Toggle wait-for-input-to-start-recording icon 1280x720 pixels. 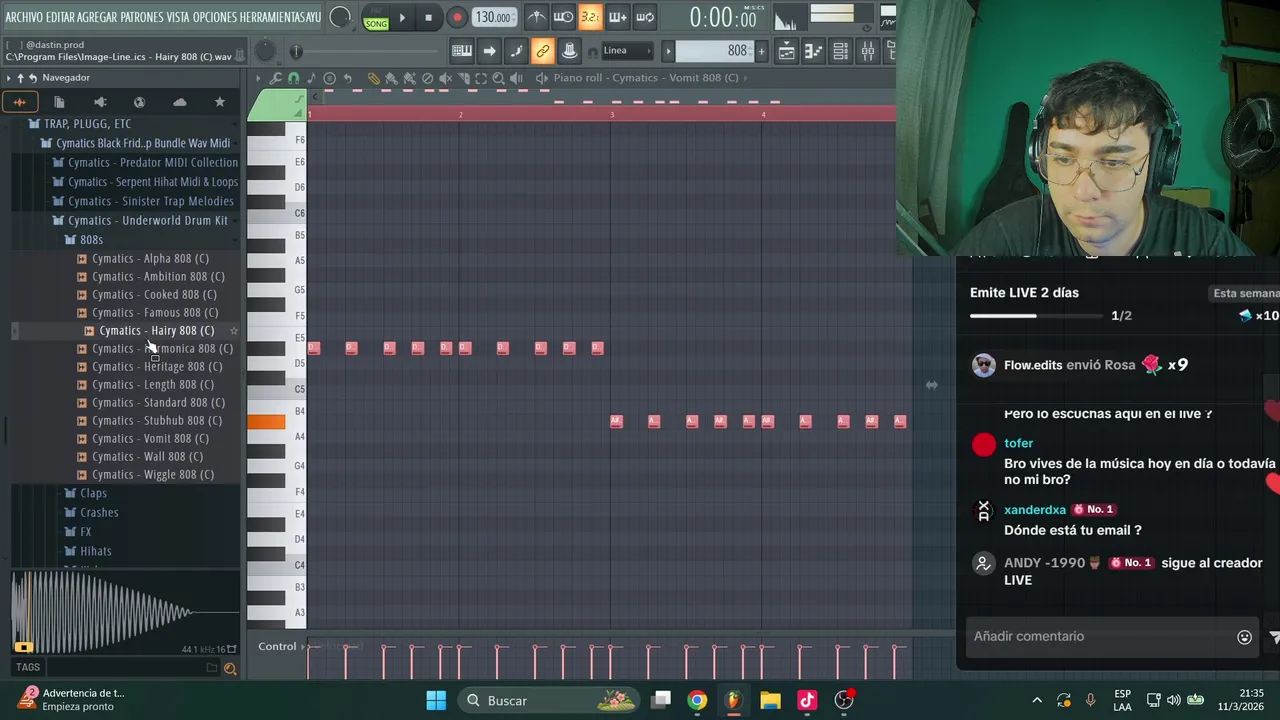pyautogui.click(x=563, y=17)
